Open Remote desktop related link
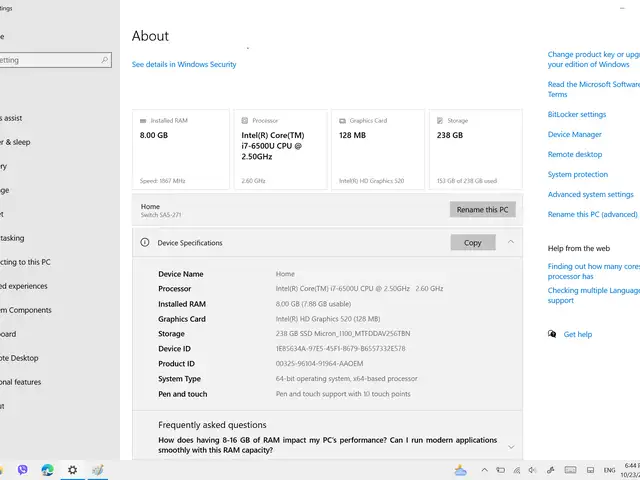This screenshot has height=480, width=640. click(575, 154)
